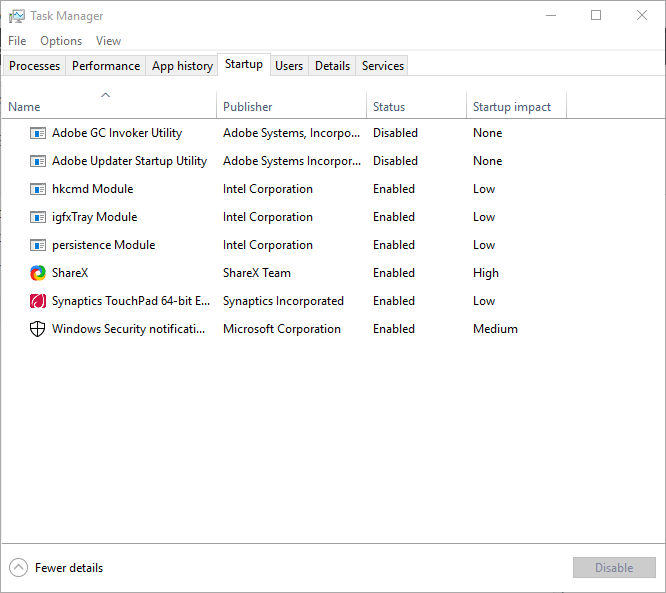This screenshot has width=666, height=593.
Task: Select the ShareX name text
Action: [x=70, y=273]
